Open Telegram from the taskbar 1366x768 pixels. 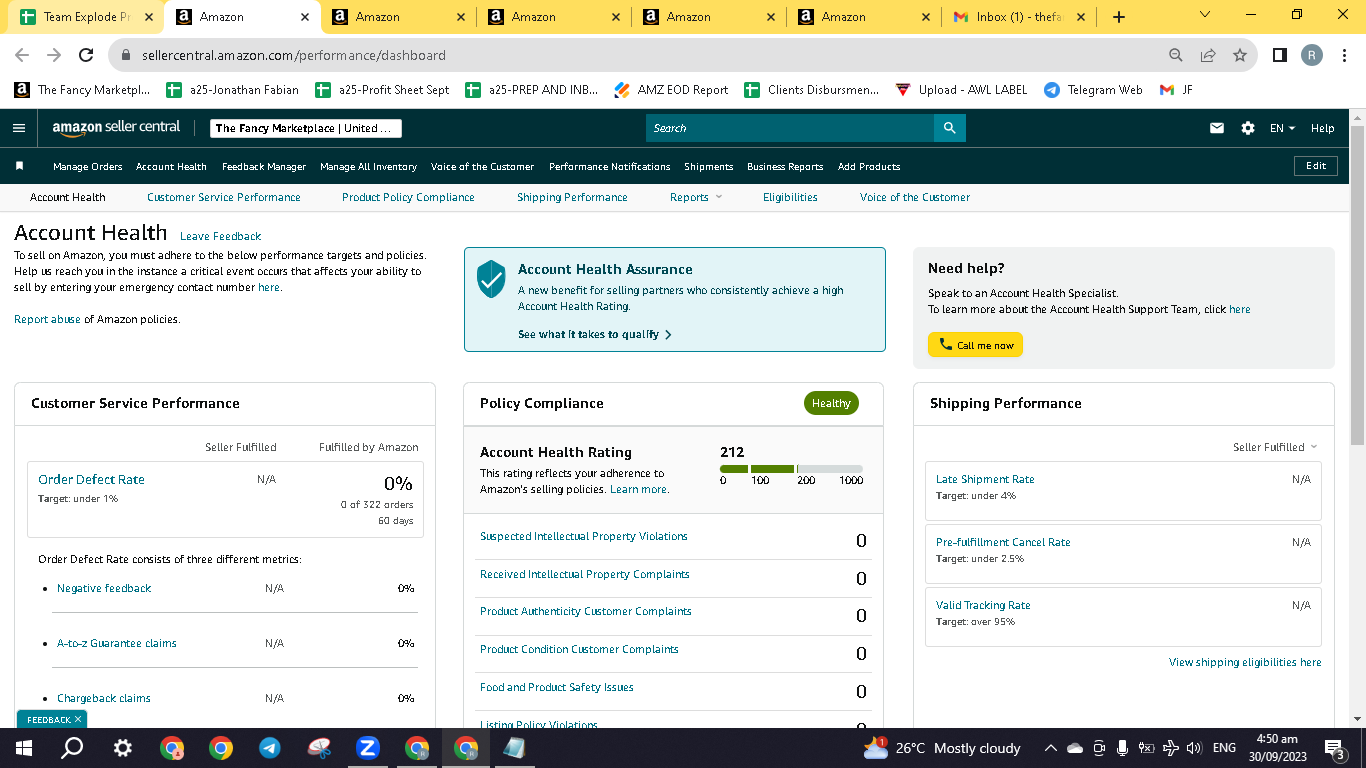(270, 748)
